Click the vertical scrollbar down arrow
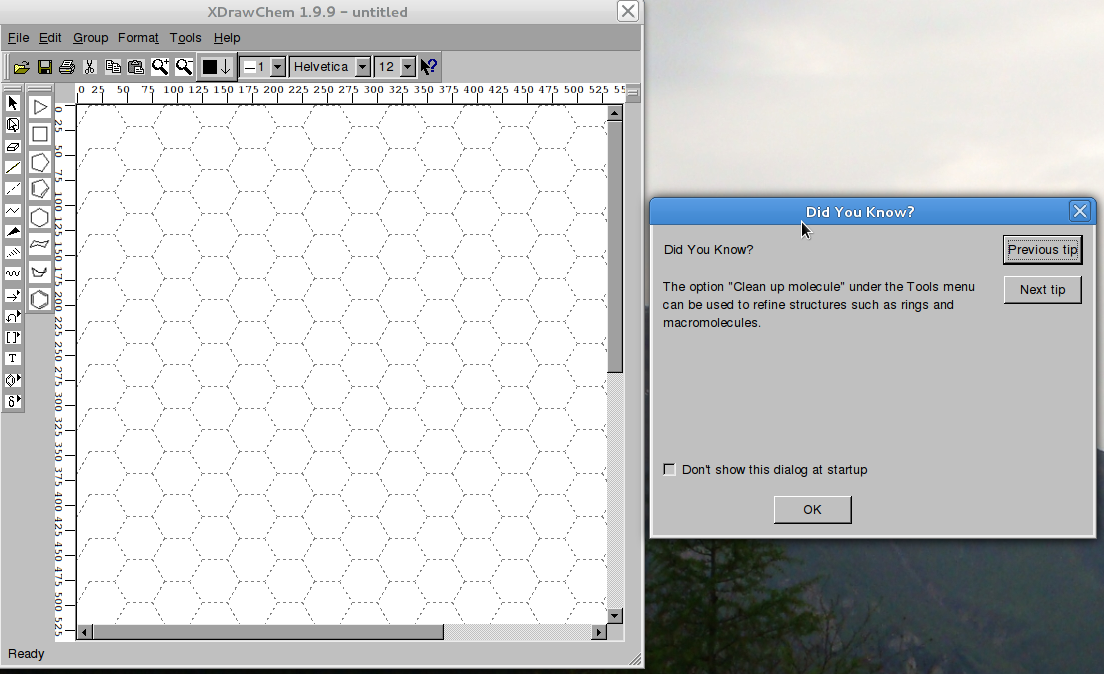This screenshot has width=1104, height=674. click(x=615, y=616)
